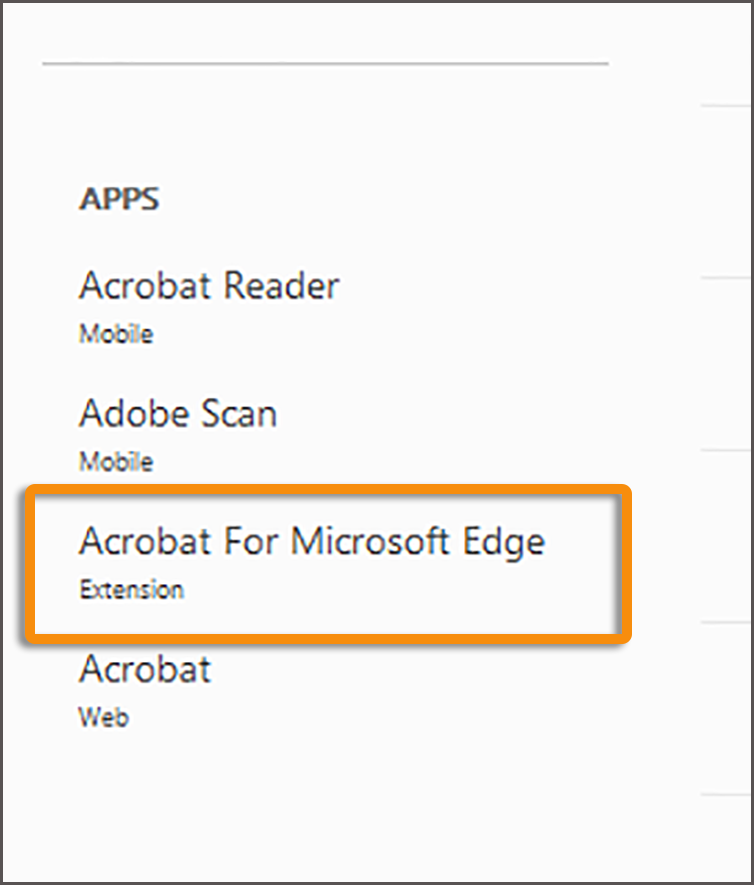Click the Mobile label under Adobe Scan

pyautogui.click(x=116, y=462)
